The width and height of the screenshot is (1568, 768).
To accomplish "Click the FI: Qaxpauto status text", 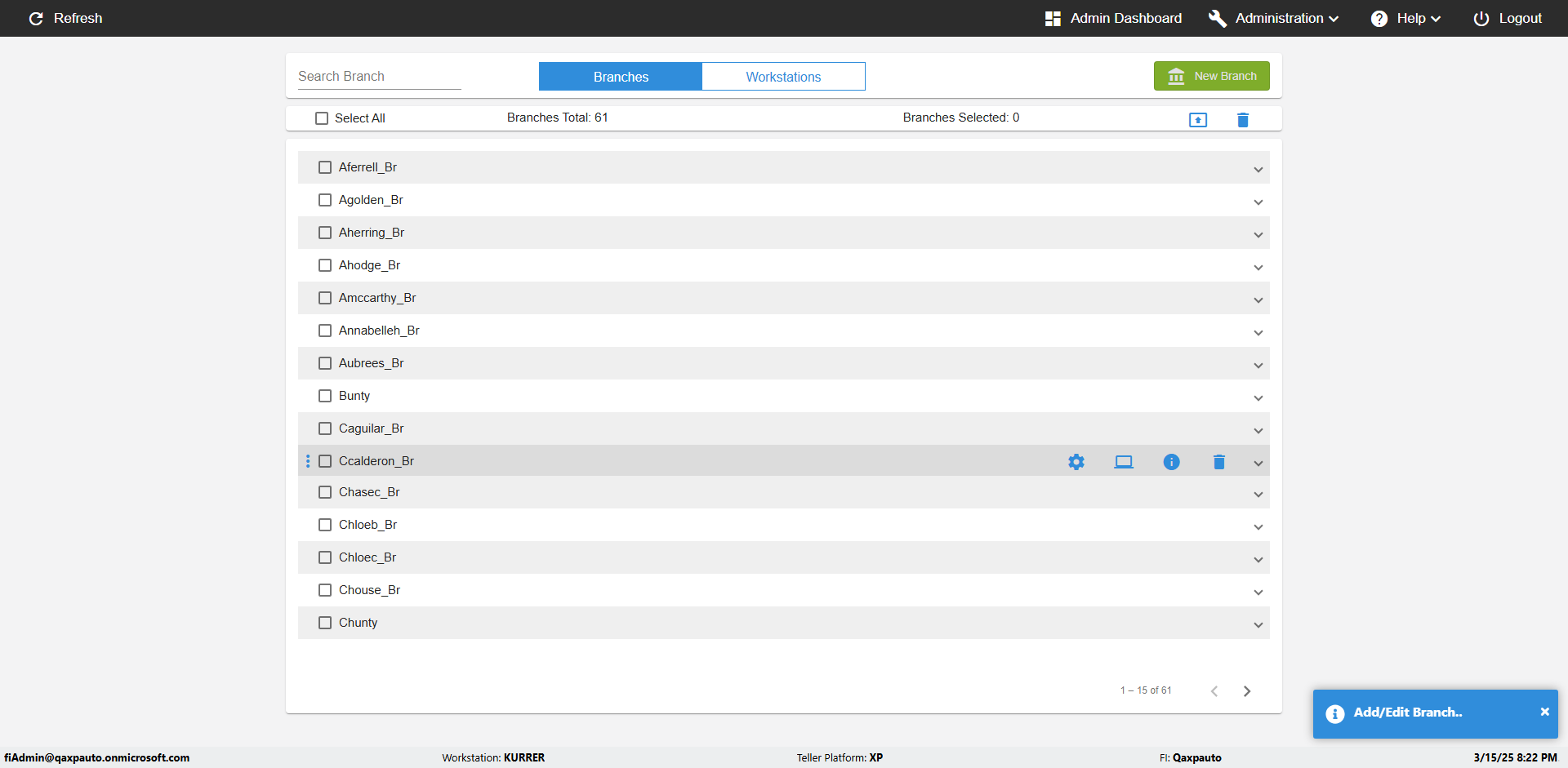I will [x=1191, y=757].
